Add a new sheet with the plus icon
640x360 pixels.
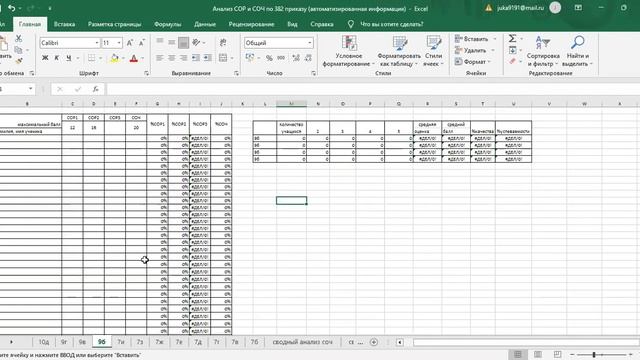[373, 342]
